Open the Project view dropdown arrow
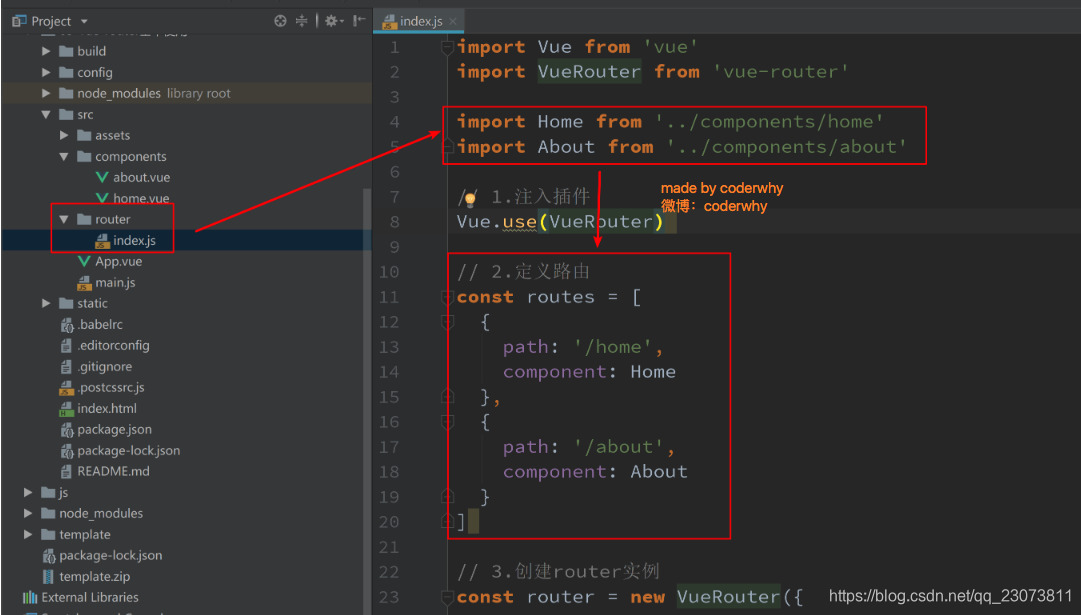The height and width of the screenshot is (615, 1081). point(84,21)
